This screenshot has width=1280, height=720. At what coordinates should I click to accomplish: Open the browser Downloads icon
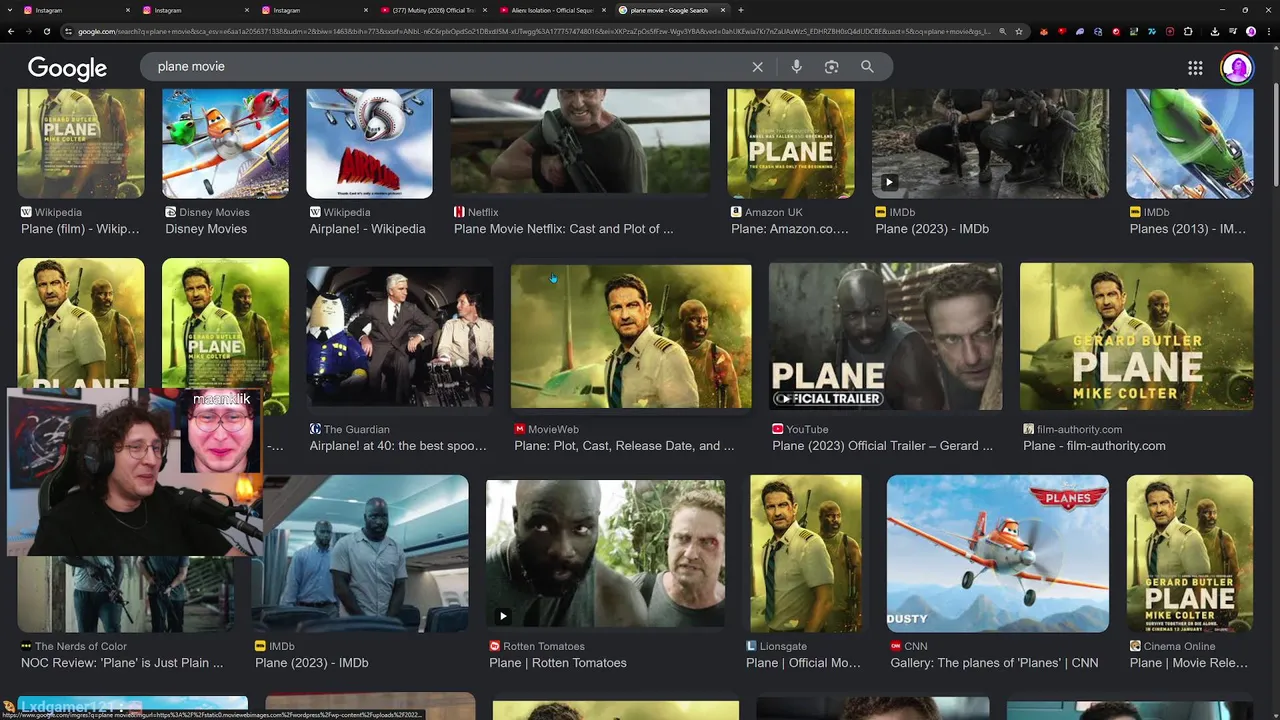coord(1214,31)
